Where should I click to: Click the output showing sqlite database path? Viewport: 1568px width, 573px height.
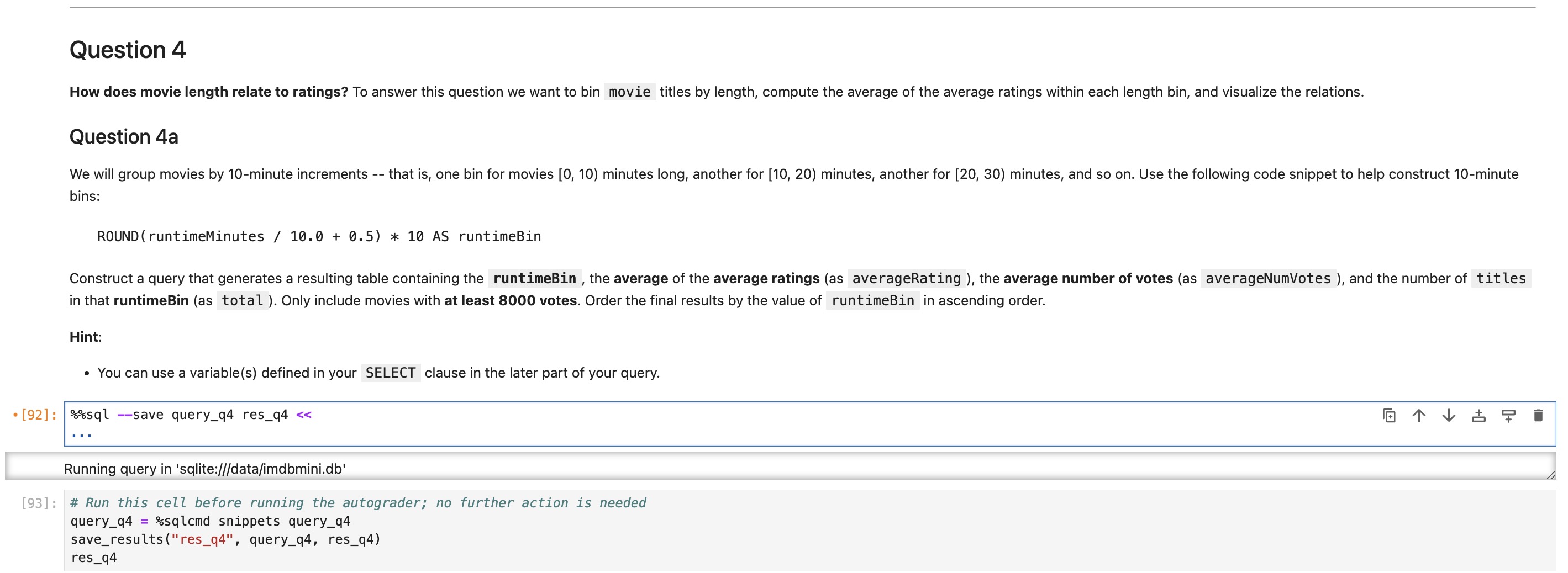tap(204, 468)
